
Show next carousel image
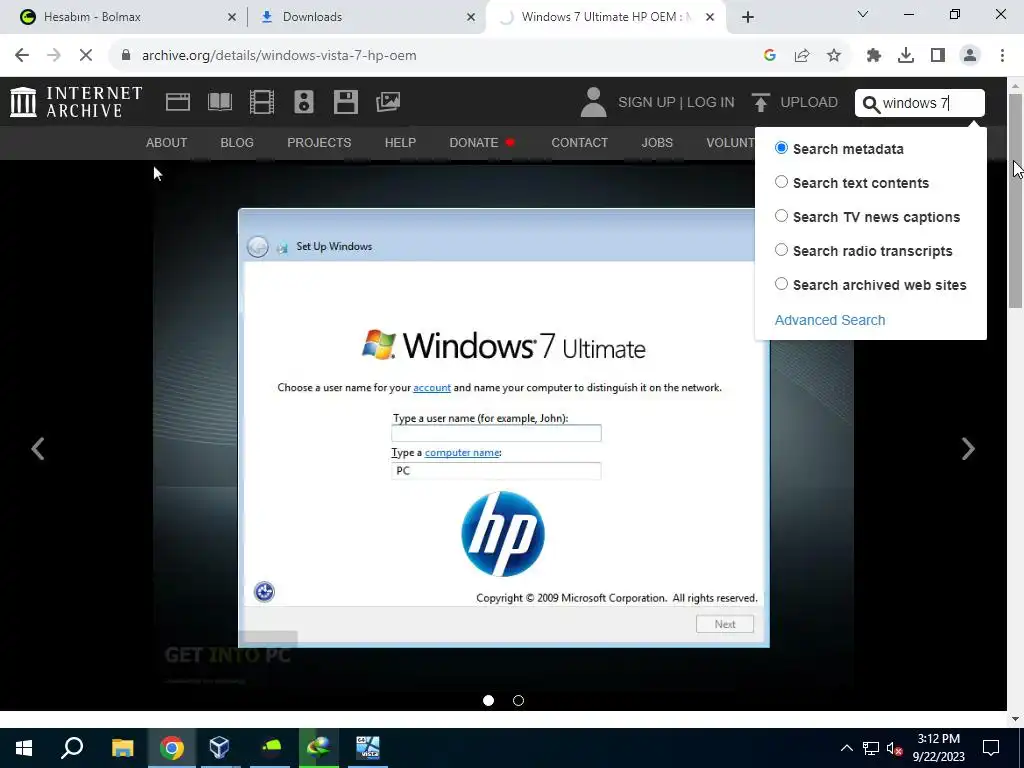click(968, 449)
